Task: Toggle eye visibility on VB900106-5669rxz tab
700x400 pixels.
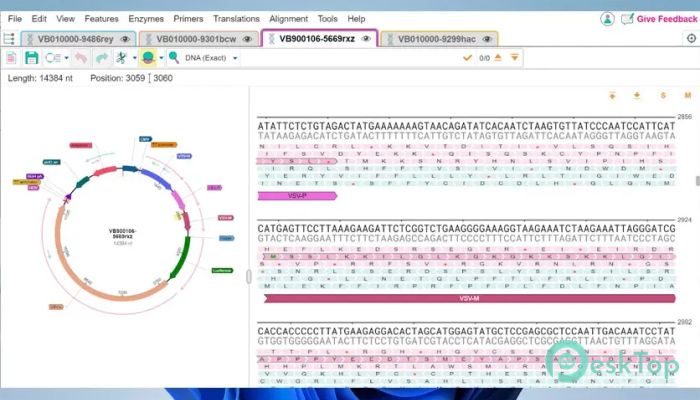Action: coord(366,39)
